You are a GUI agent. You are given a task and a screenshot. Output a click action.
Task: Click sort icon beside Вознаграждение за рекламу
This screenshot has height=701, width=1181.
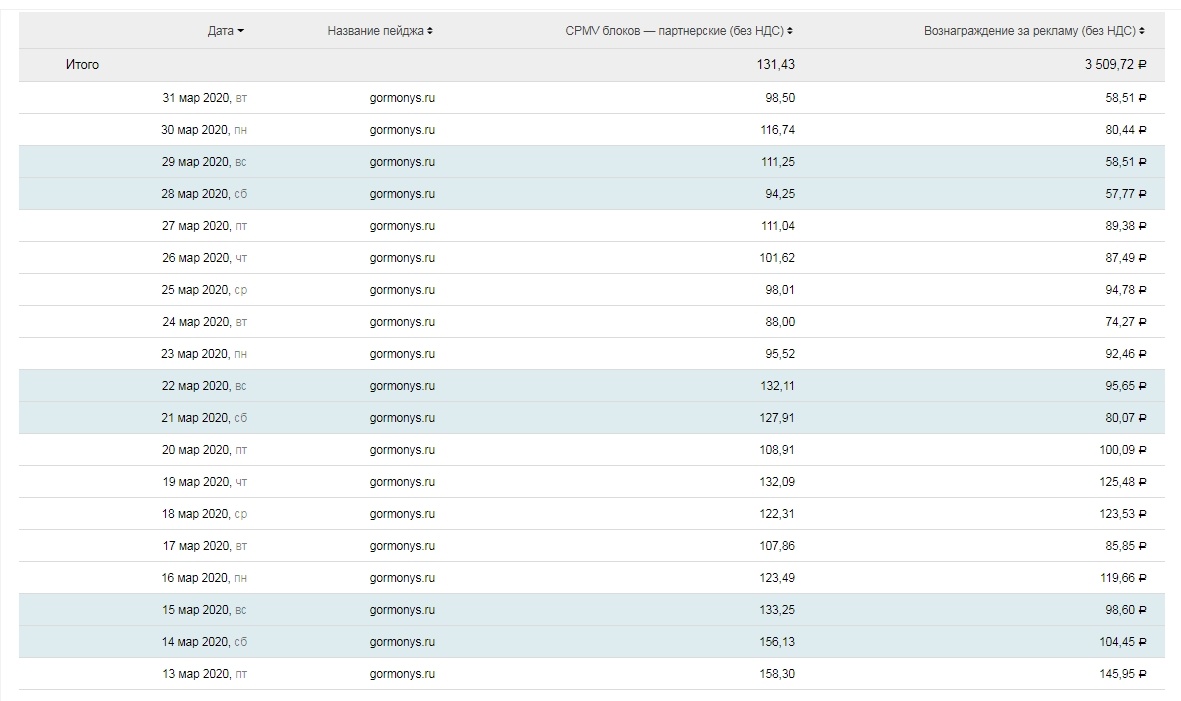(x=1142, y=31)
